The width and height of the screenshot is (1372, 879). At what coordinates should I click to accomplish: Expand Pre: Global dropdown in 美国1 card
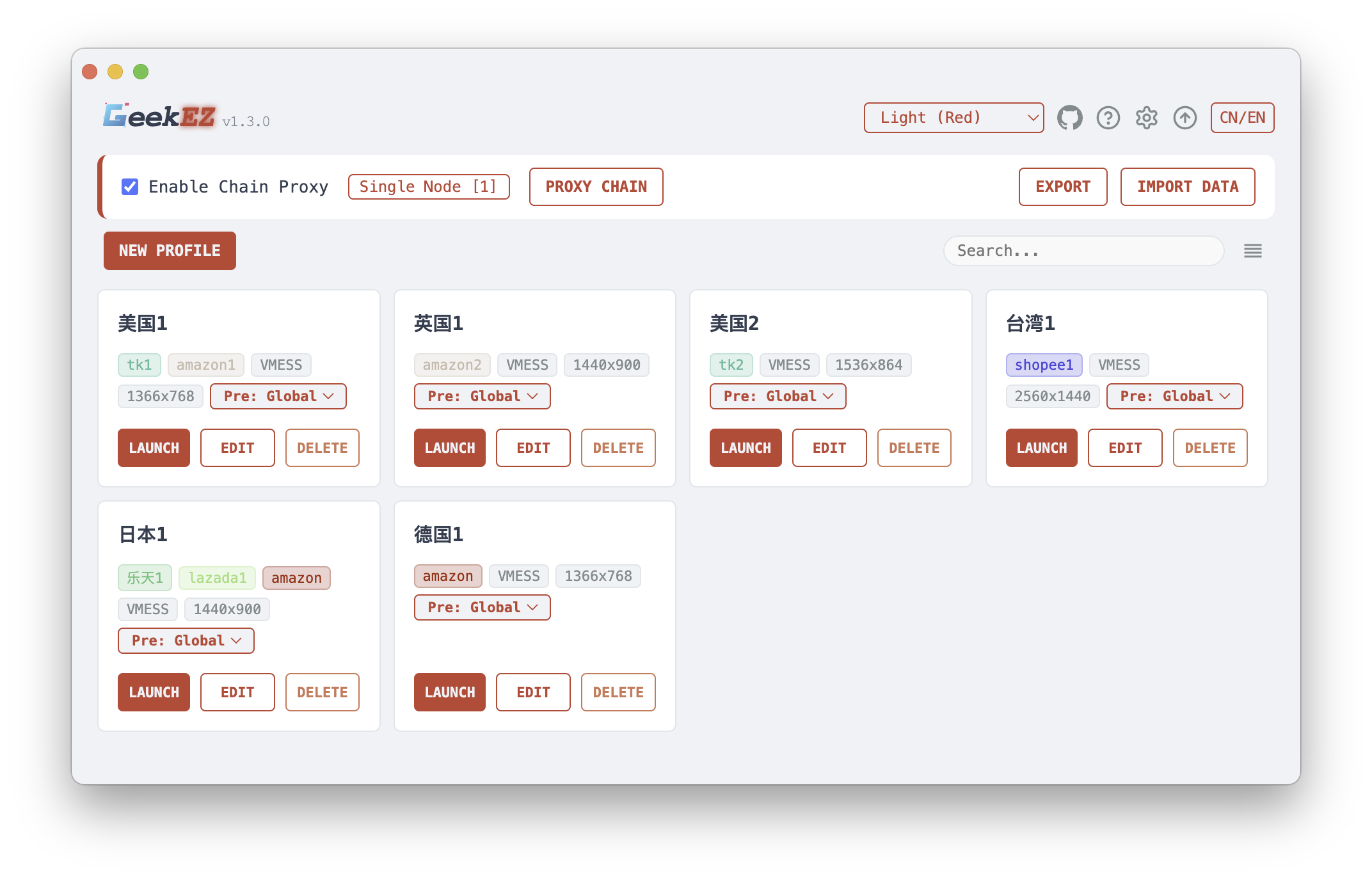[x=278, y=396]
